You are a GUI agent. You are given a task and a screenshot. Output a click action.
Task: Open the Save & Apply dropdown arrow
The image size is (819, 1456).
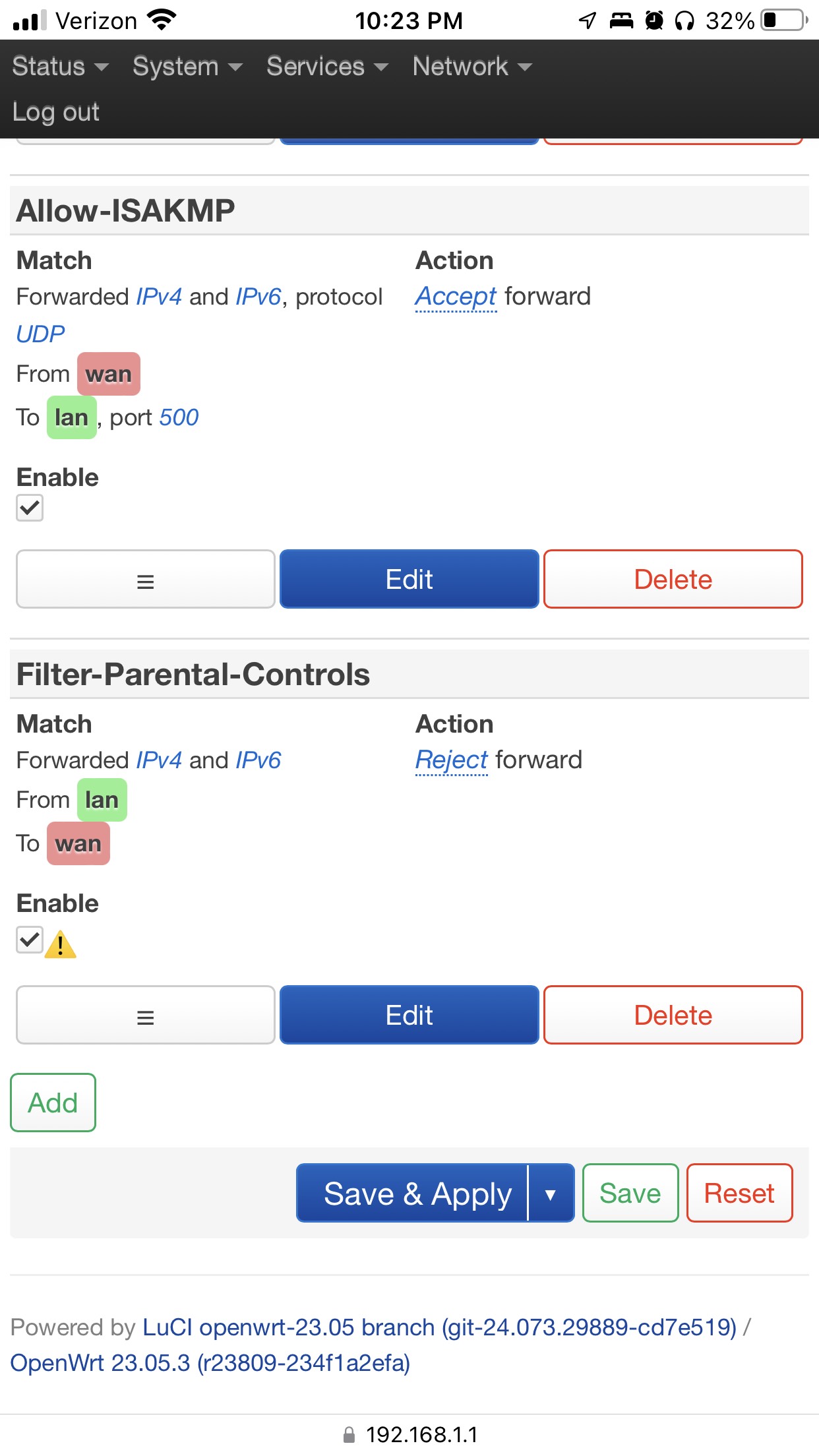(x=551, y=1194)
